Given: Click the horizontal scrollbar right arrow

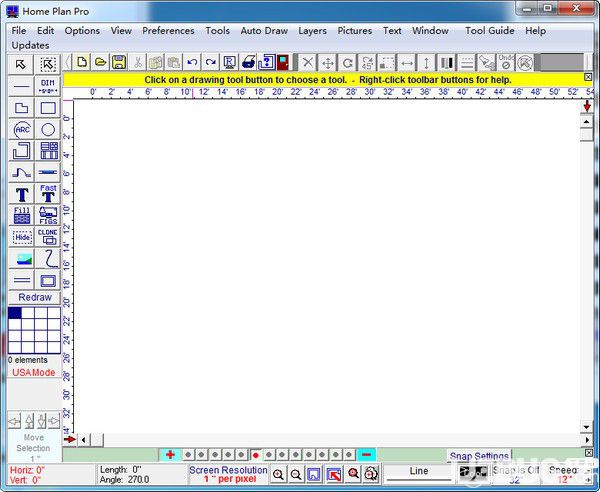Looking at the screenshot, I should pos(587,440).
